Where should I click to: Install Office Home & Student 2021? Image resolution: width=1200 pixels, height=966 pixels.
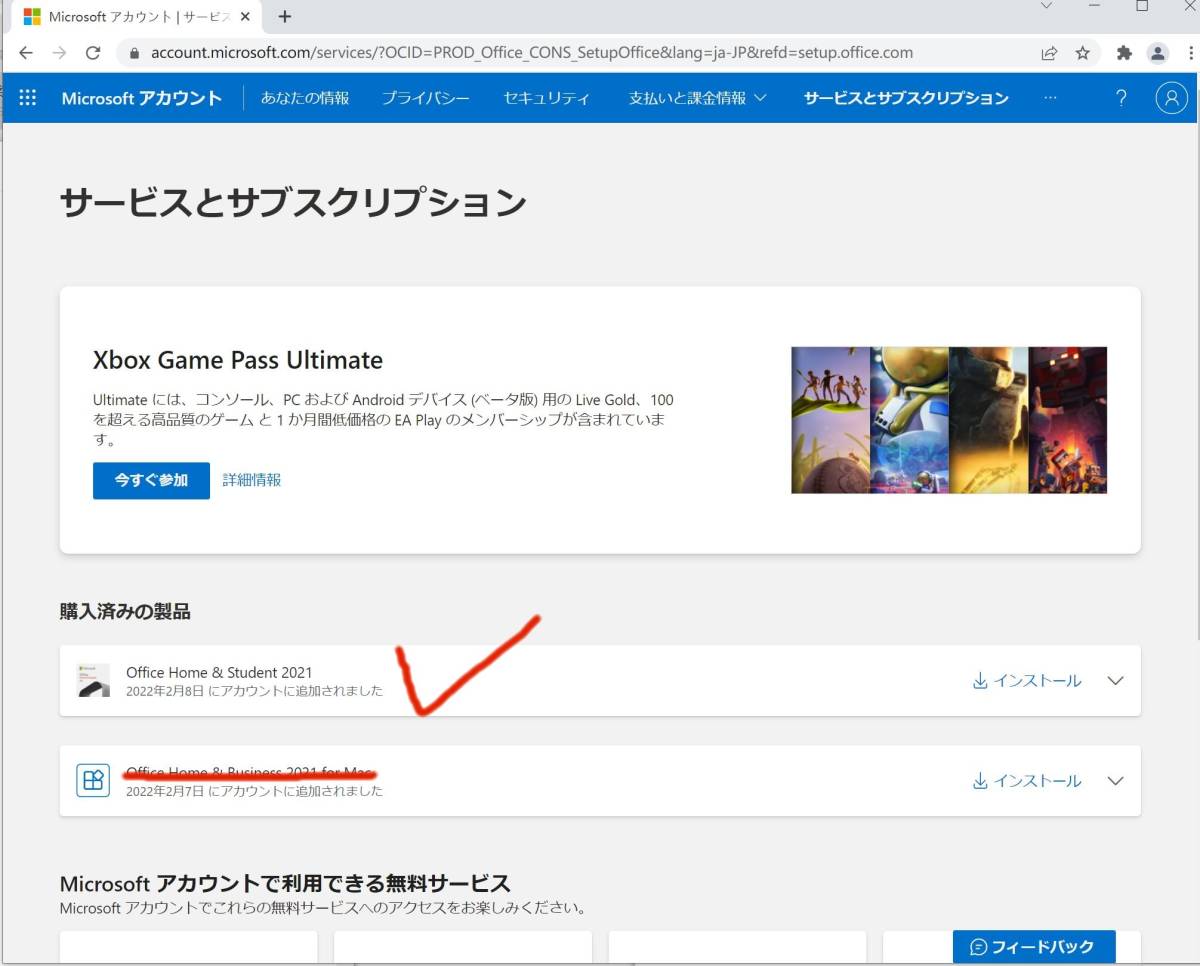point(1027,681)
